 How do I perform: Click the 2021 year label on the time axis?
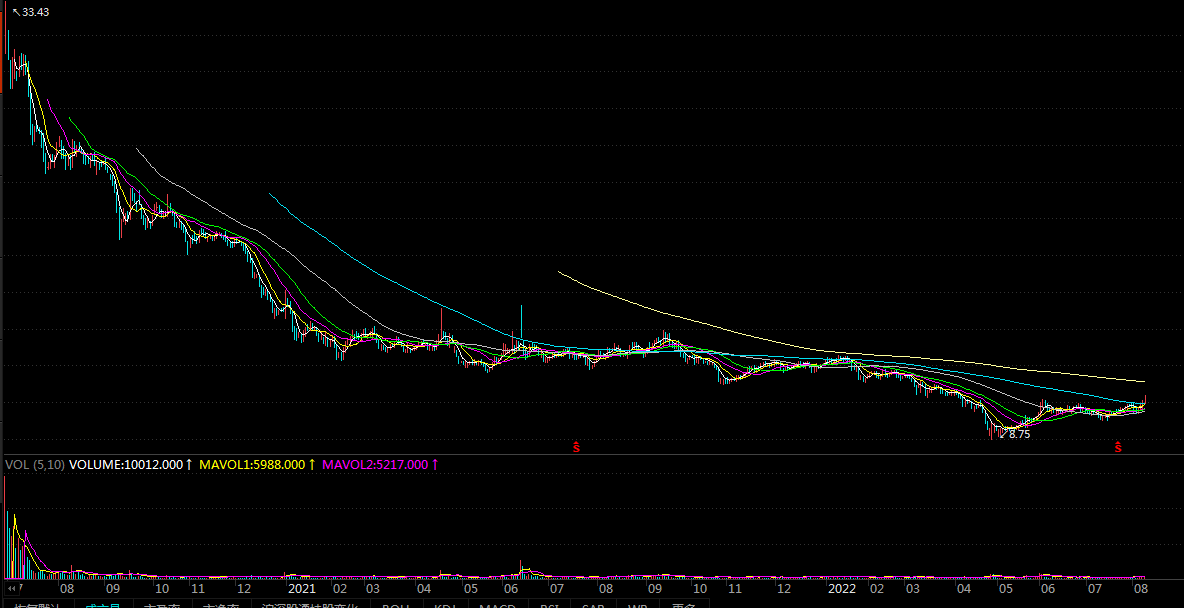(301, 590)
